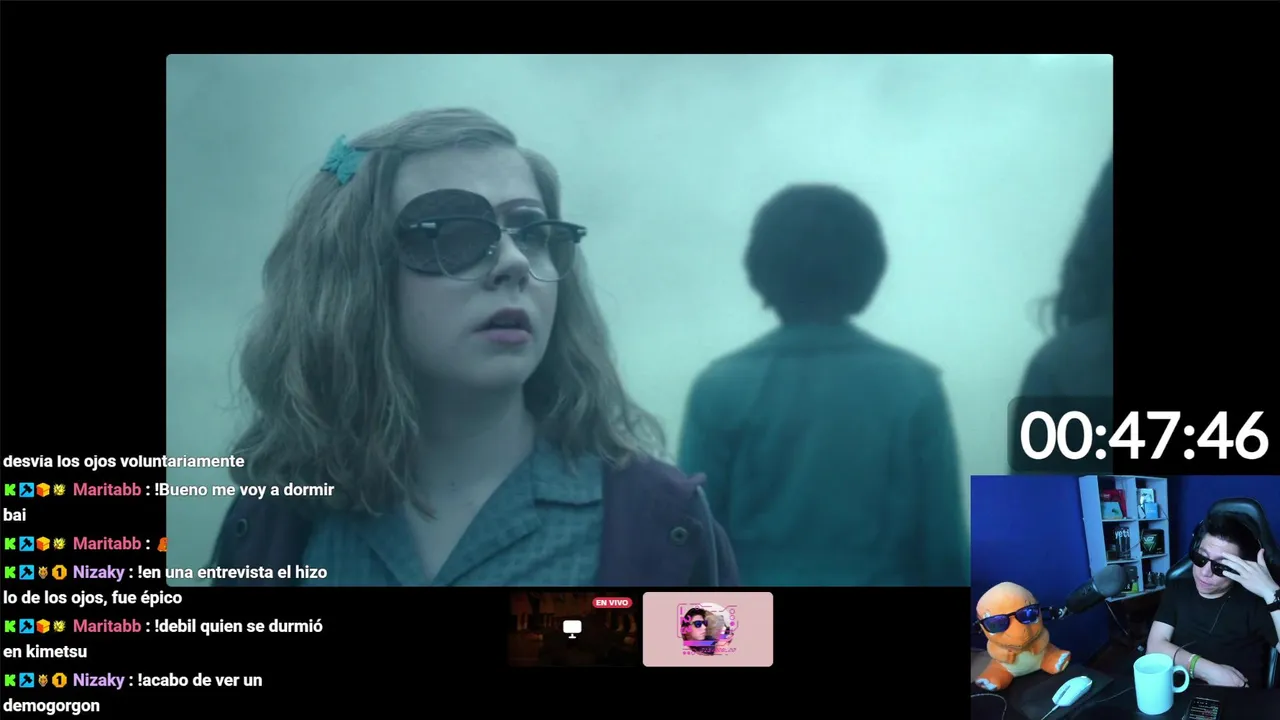This screenshot has height=720, width=1280.
Task: Open Nizaky's name beside "acabo de ver un"
Action: tap(98, 680)
